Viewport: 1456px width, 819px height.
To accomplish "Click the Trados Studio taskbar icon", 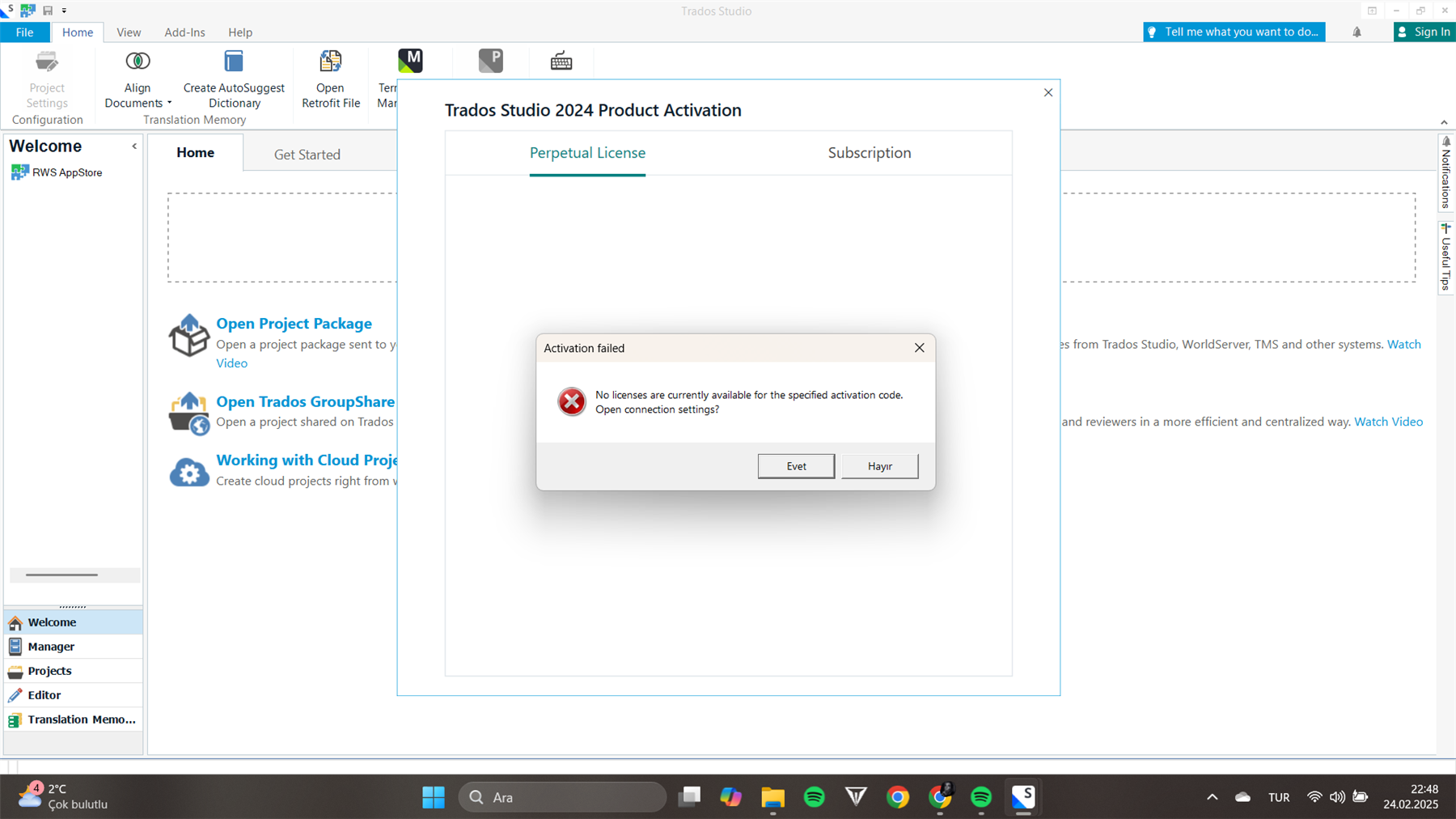I will [x=1023, y=797].
